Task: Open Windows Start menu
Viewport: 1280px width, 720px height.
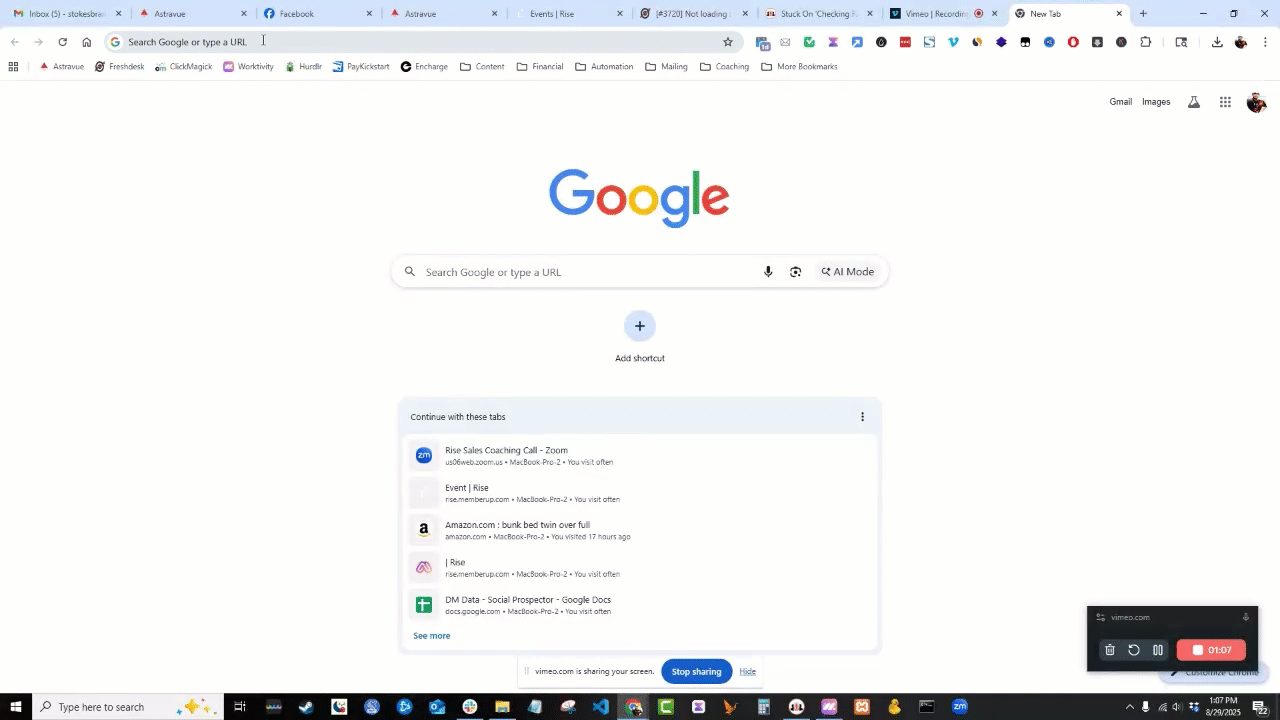Action: point(16,707)
